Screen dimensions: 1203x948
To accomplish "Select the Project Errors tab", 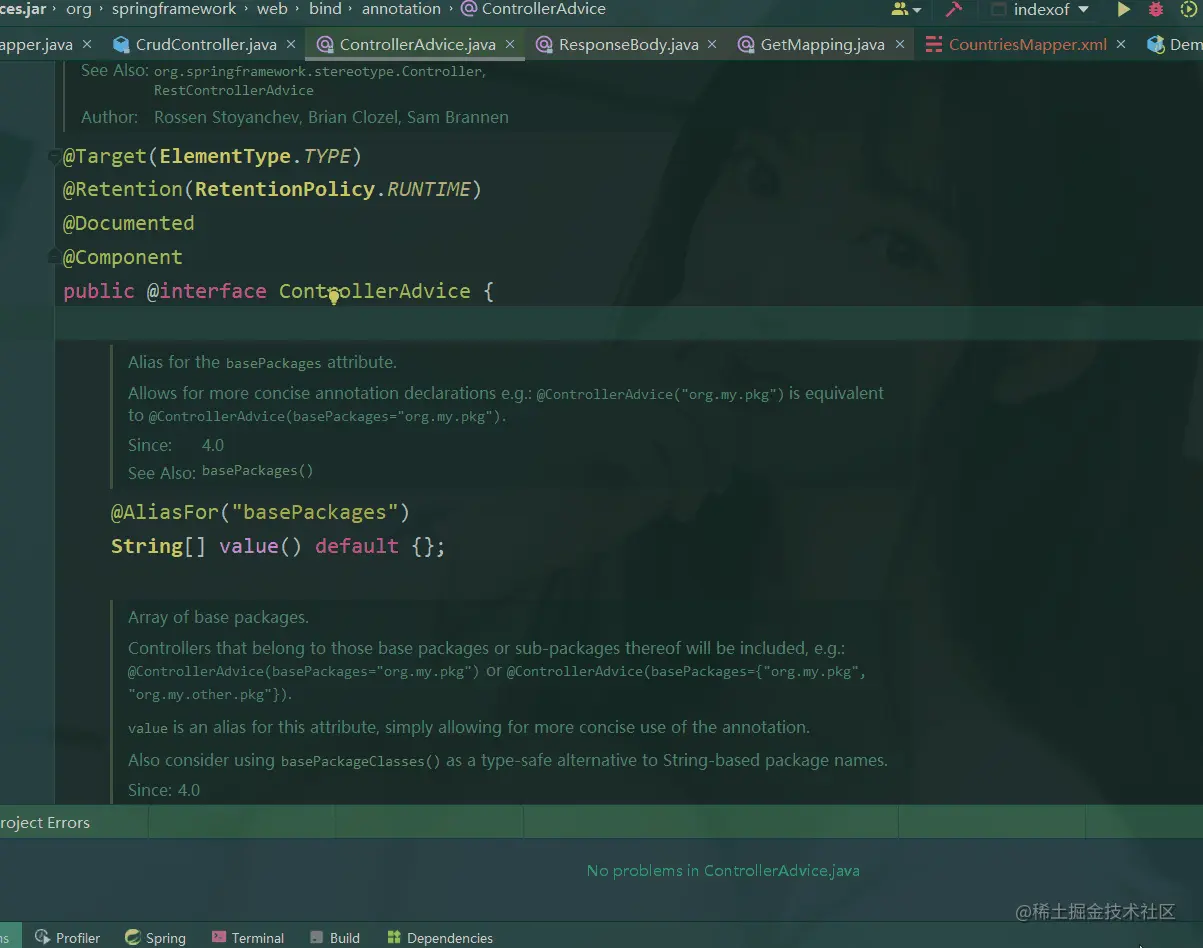I will click(x=45, y=822).
